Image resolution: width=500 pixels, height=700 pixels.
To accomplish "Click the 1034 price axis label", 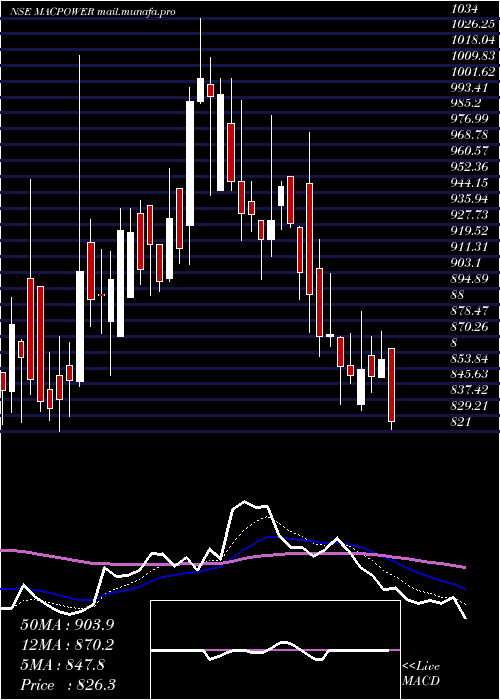I will tap(464, 8).
